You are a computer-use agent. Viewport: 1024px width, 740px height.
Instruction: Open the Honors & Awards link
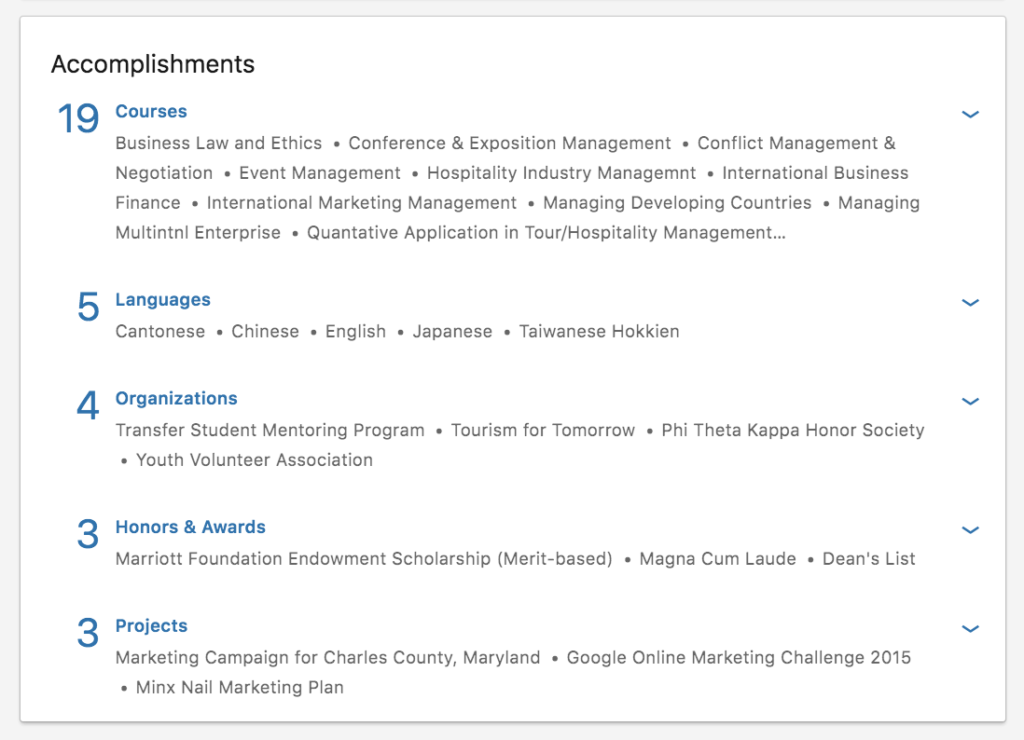(x=190, y=527)
